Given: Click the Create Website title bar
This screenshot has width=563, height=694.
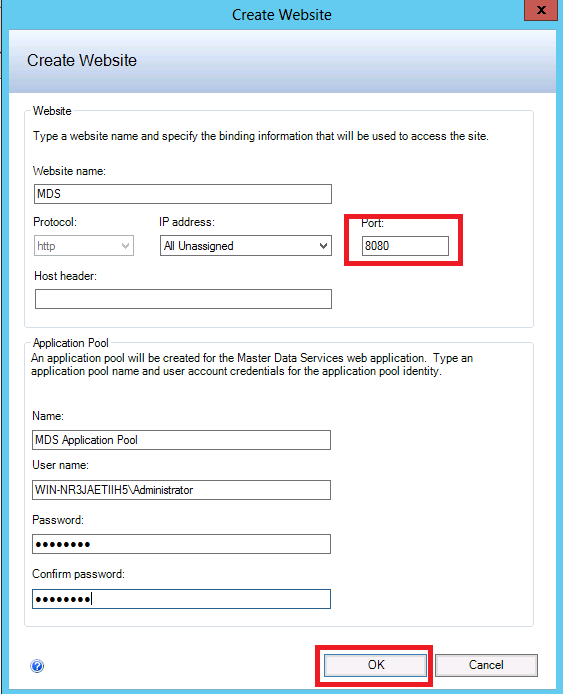Looking at the screenshot, I should pos(282,15).
